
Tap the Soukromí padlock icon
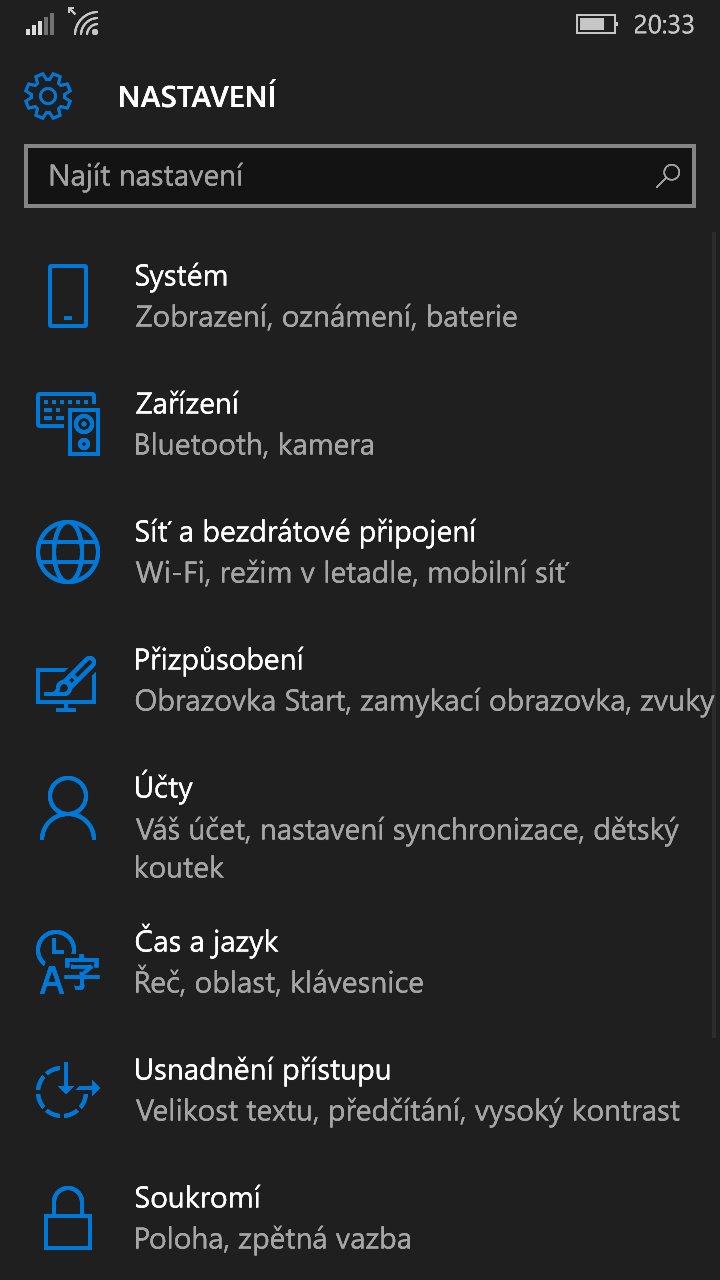[x=68, y=1218]
